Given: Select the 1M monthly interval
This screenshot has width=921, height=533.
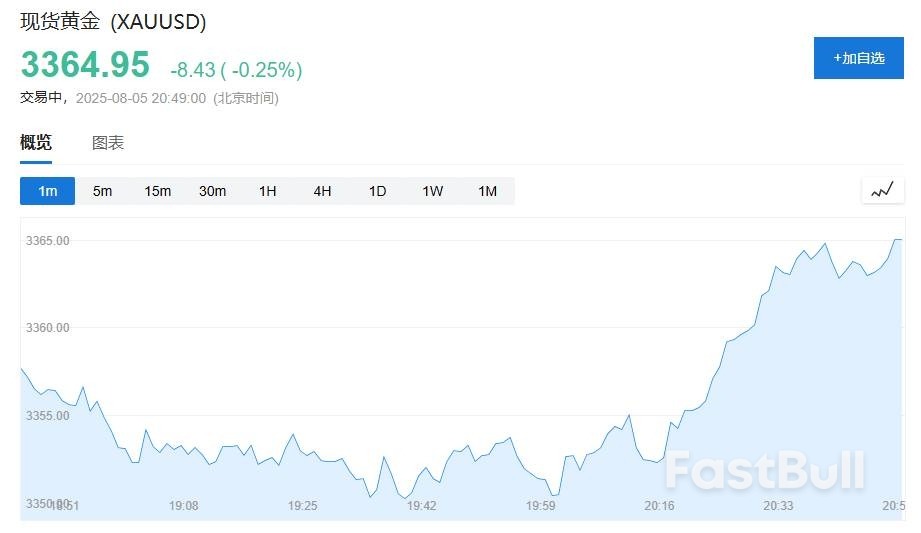Looking at the screenshot, I should tap(487, 191).
